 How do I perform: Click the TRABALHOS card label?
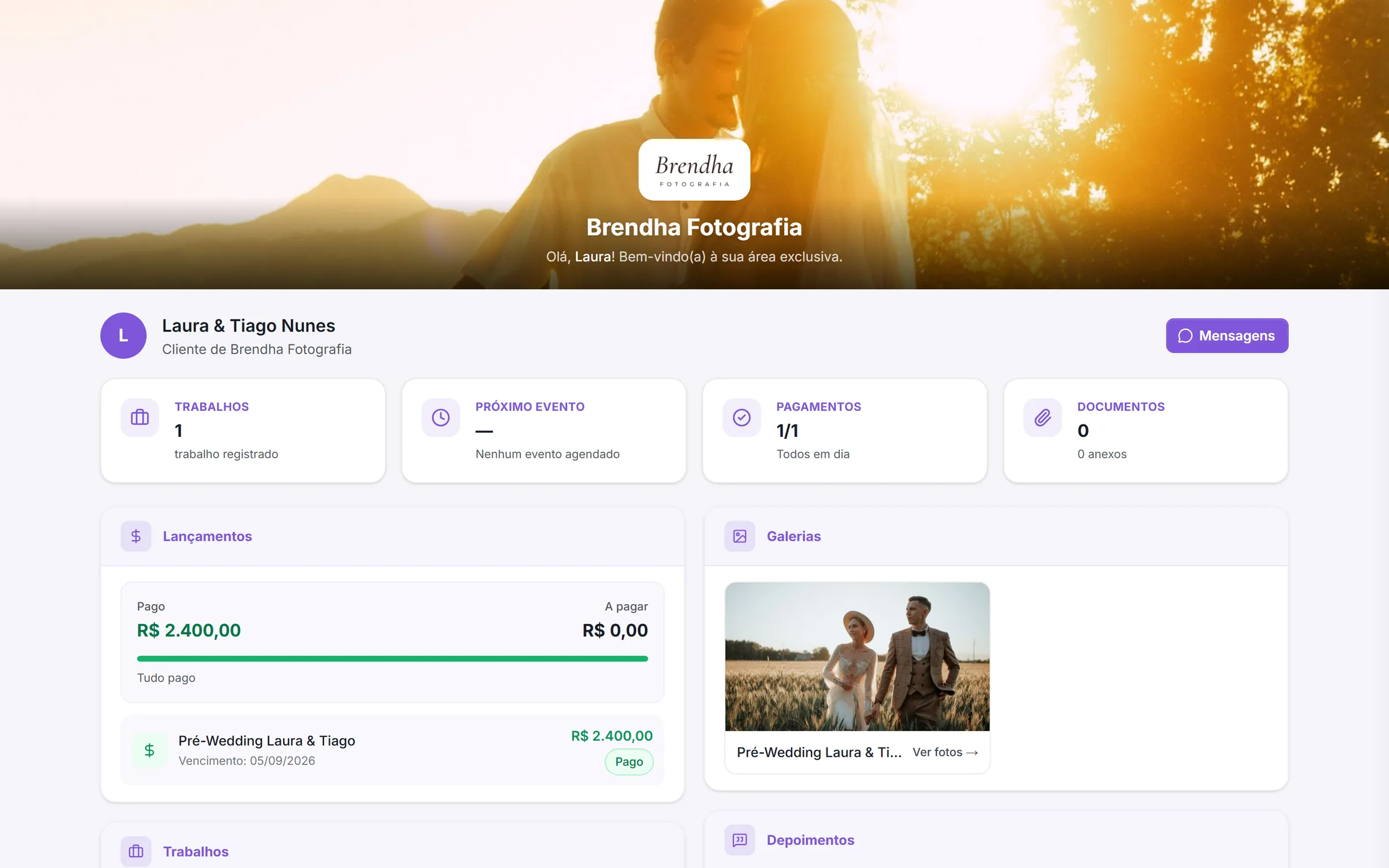(x=212, y=407)
